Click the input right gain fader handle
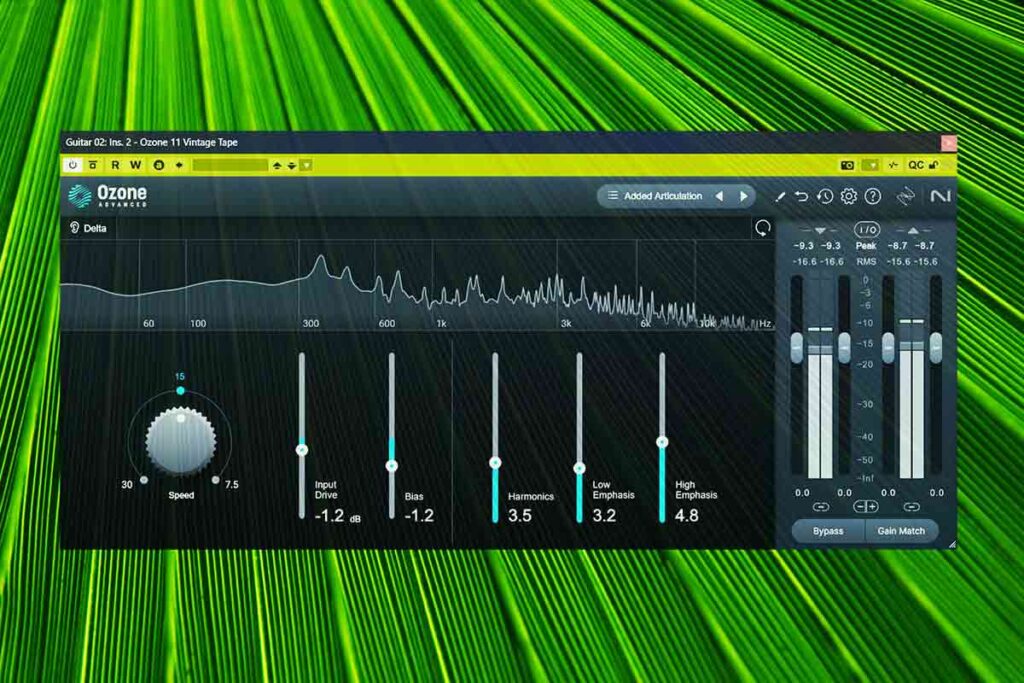The image size is (1024, 683). tap(844, 347)
